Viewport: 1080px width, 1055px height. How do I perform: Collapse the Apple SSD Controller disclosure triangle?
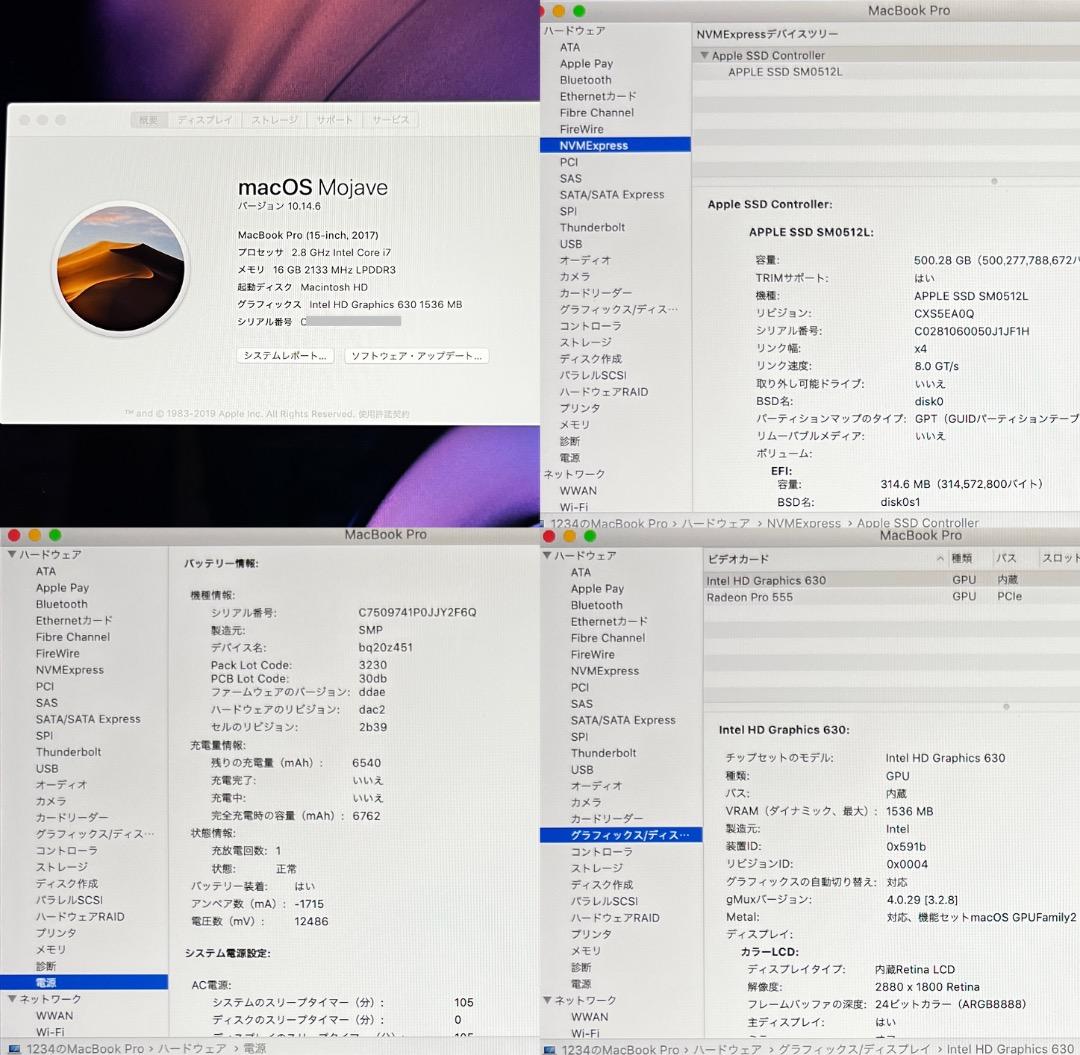706,55
